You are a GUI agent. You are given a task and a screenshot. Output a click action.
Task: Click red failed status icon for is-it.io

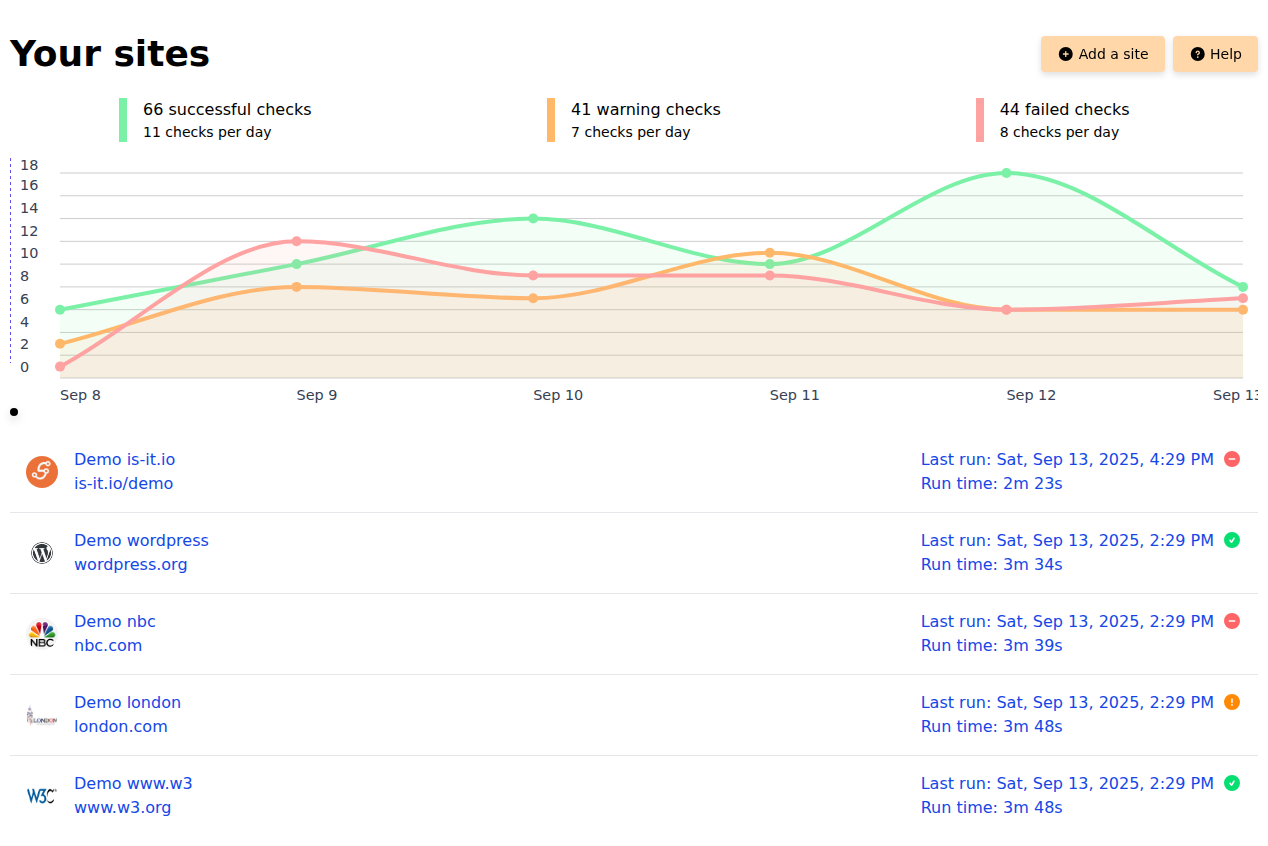pos(1232,459)
